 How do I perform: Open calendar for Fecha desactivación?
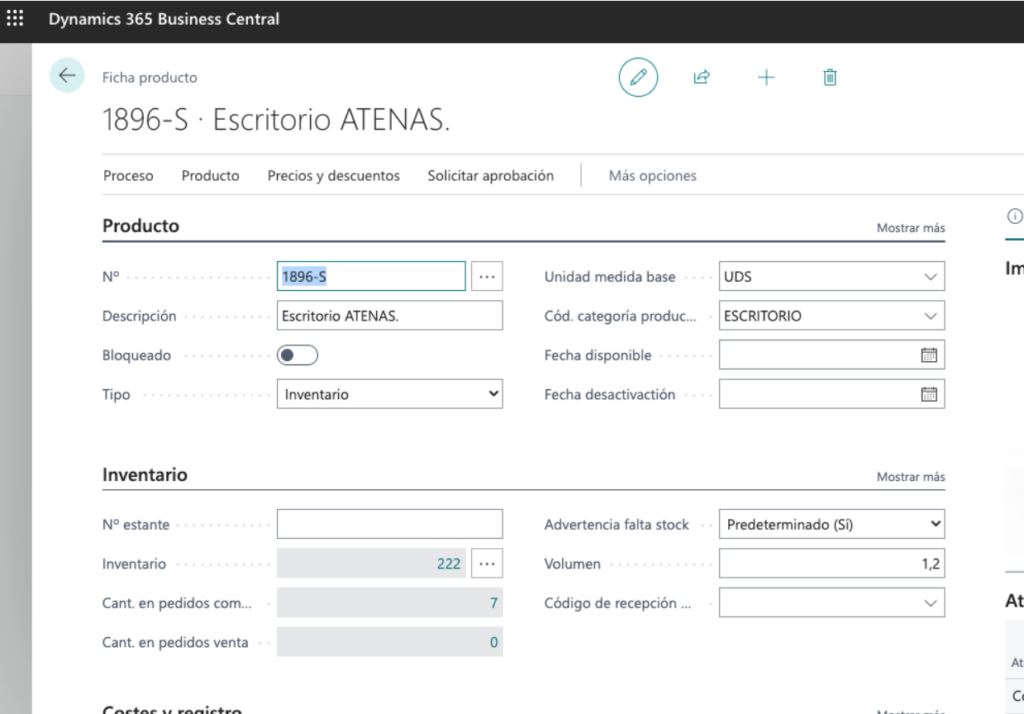pyautogui.click(x=929, y=394)
